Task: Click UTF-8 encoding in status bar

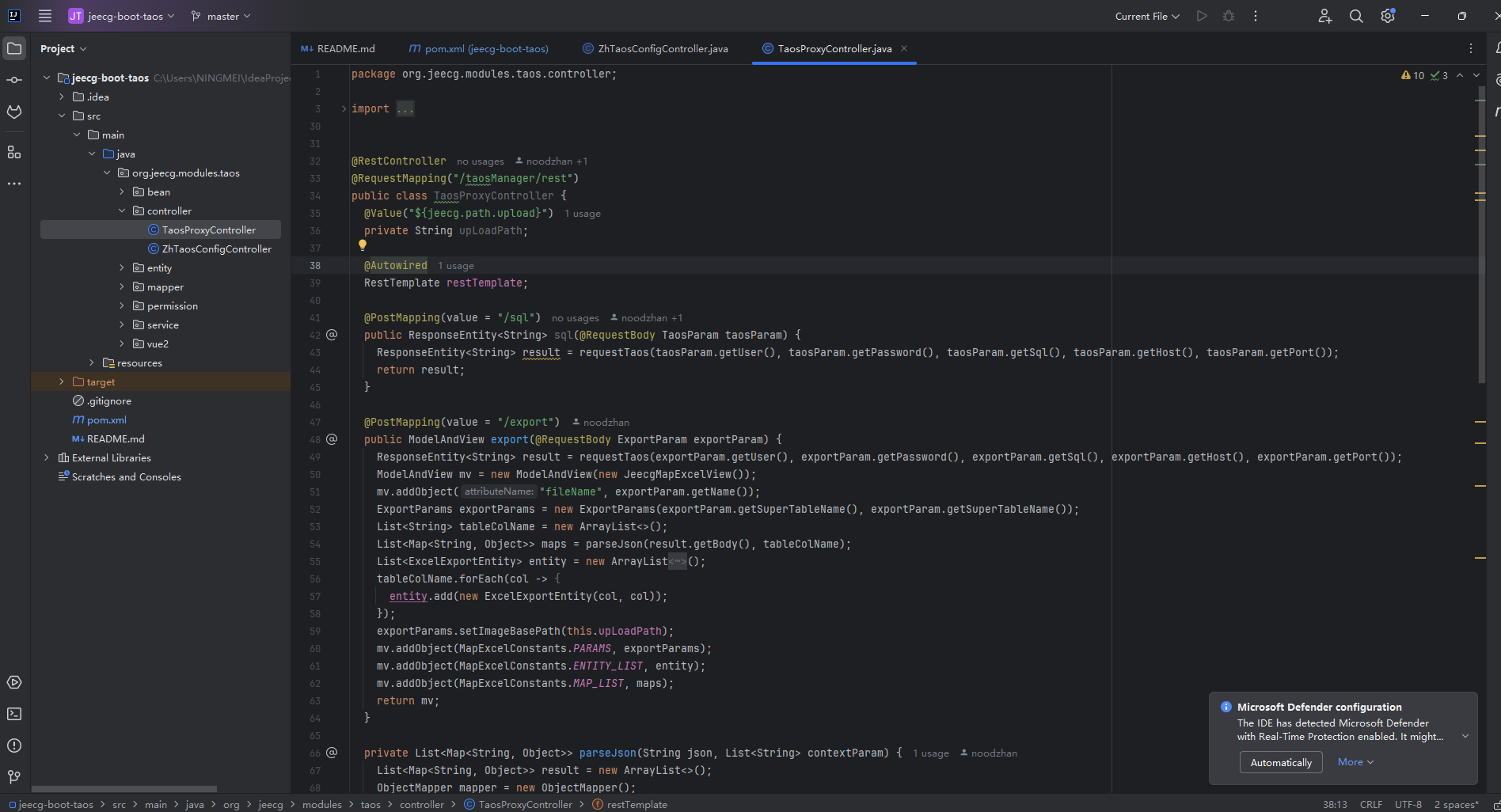Action: pos(1408,804)
